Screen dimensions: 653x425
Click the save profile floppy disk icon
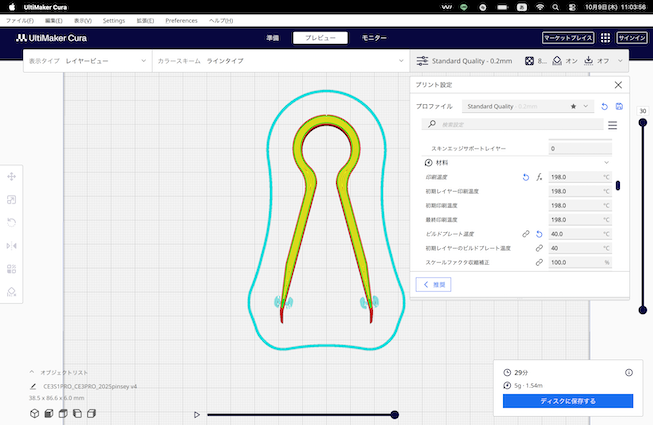(x=619, y=105)
